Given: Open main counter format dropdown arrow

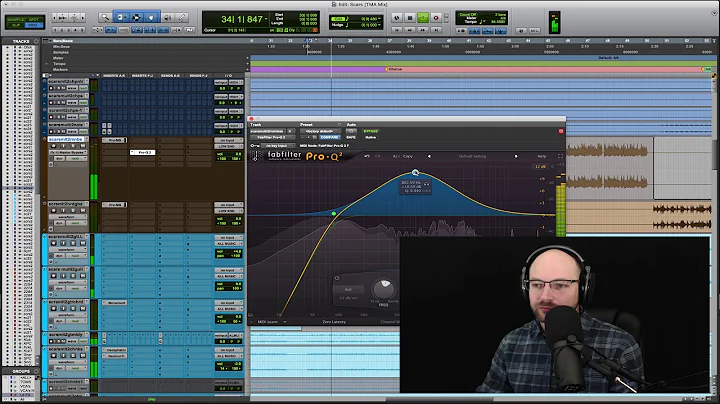Looking at the screenshot, I should coord(266,19).
